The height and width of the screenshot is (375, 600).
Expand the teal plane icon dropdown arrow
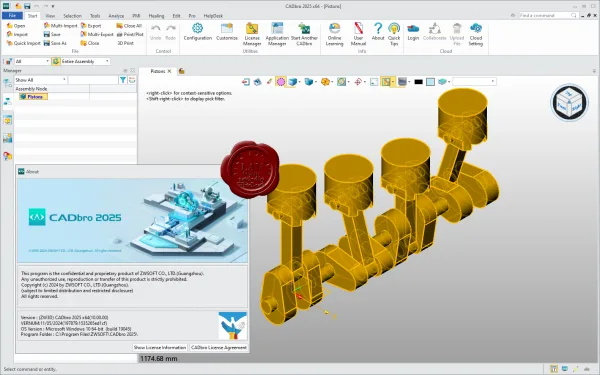[449, 82]
